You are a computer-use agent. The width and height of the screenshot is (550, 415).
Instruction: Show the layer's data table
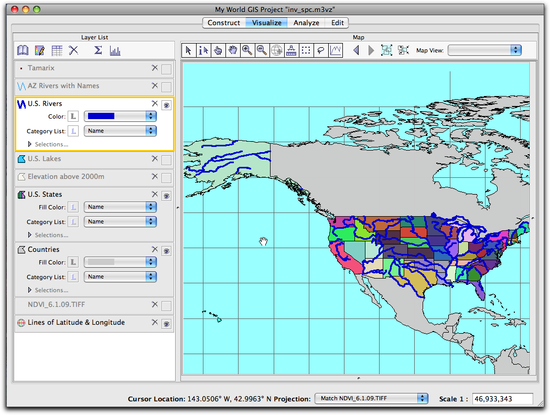click(x=57, y=51)
